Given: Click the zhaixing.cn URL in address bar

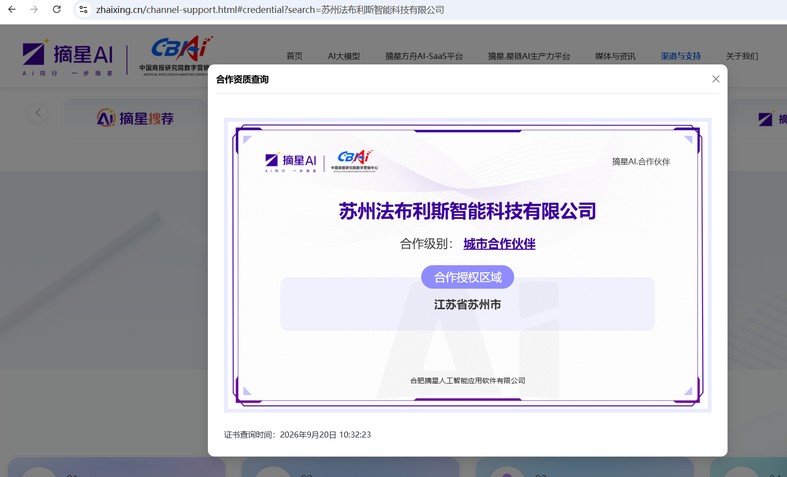Looking at the screenshot, I should [270, 10].
